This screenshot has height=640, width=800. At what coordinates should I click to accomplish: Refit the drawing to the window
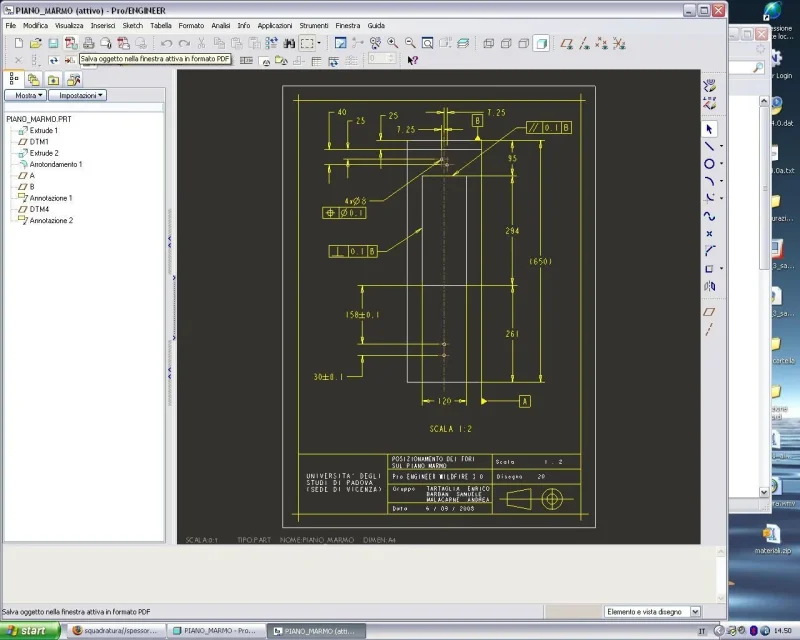point(428,43)
